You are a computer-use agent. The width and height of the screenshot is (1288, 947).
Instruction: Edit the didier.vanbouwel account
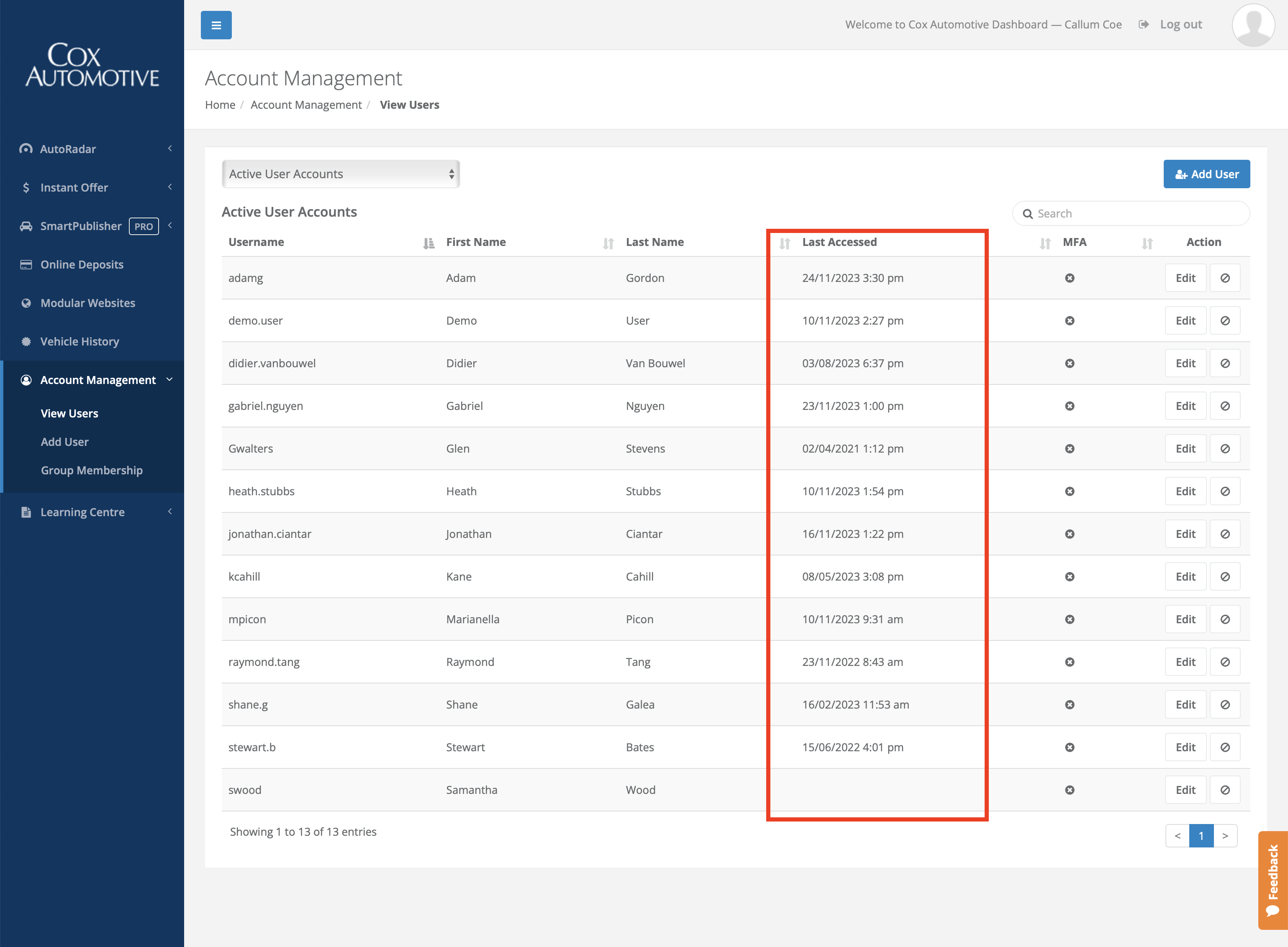click(x=1185, y=363)
